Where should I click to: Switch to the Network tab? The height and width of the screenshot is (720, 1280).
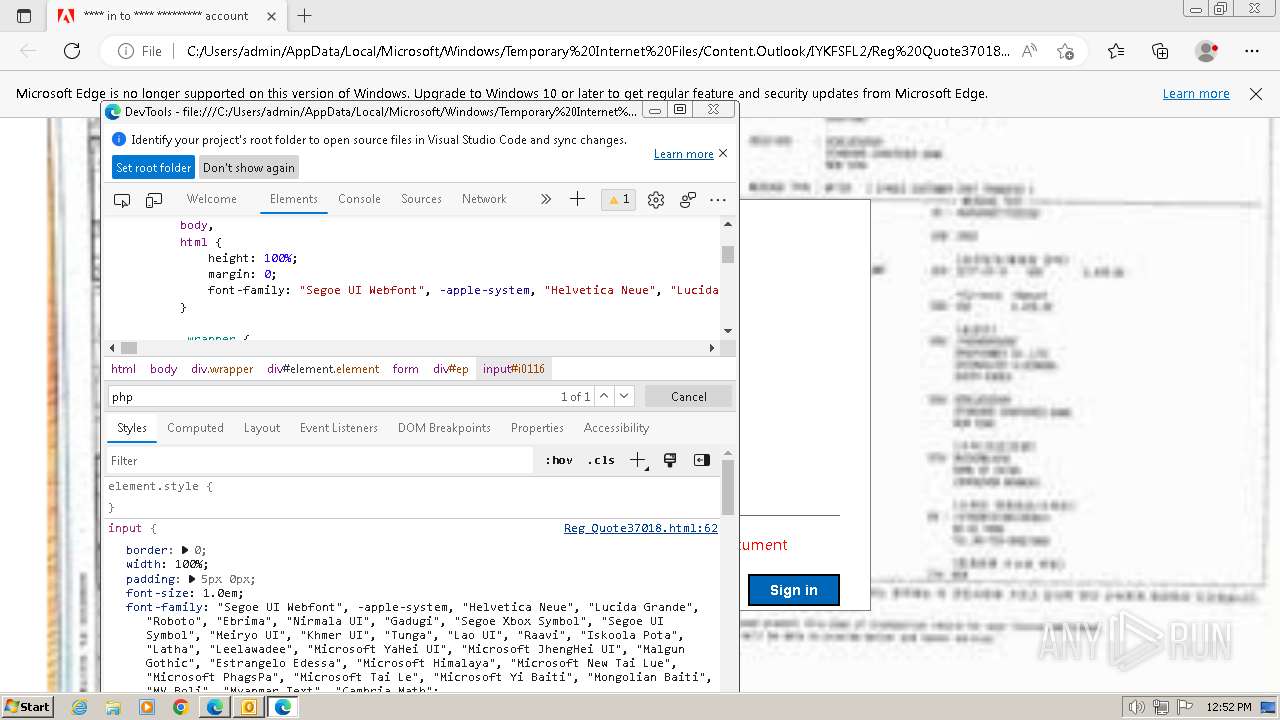click(484, 199)
